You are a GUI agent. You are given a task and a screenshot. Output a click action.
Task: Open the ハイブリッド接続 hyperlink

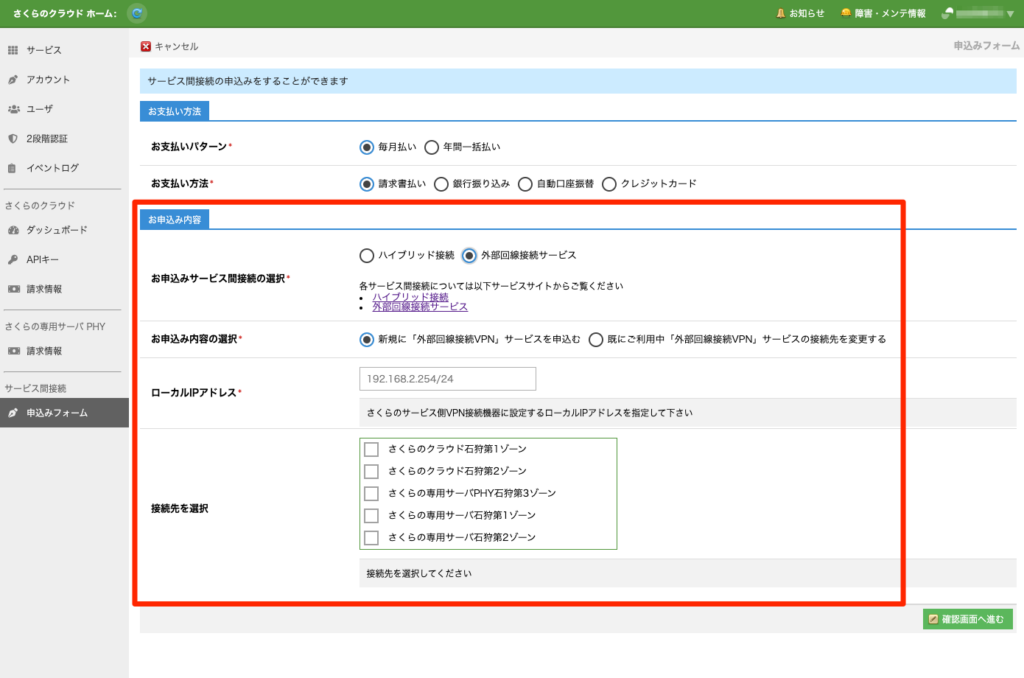[410, 297]
